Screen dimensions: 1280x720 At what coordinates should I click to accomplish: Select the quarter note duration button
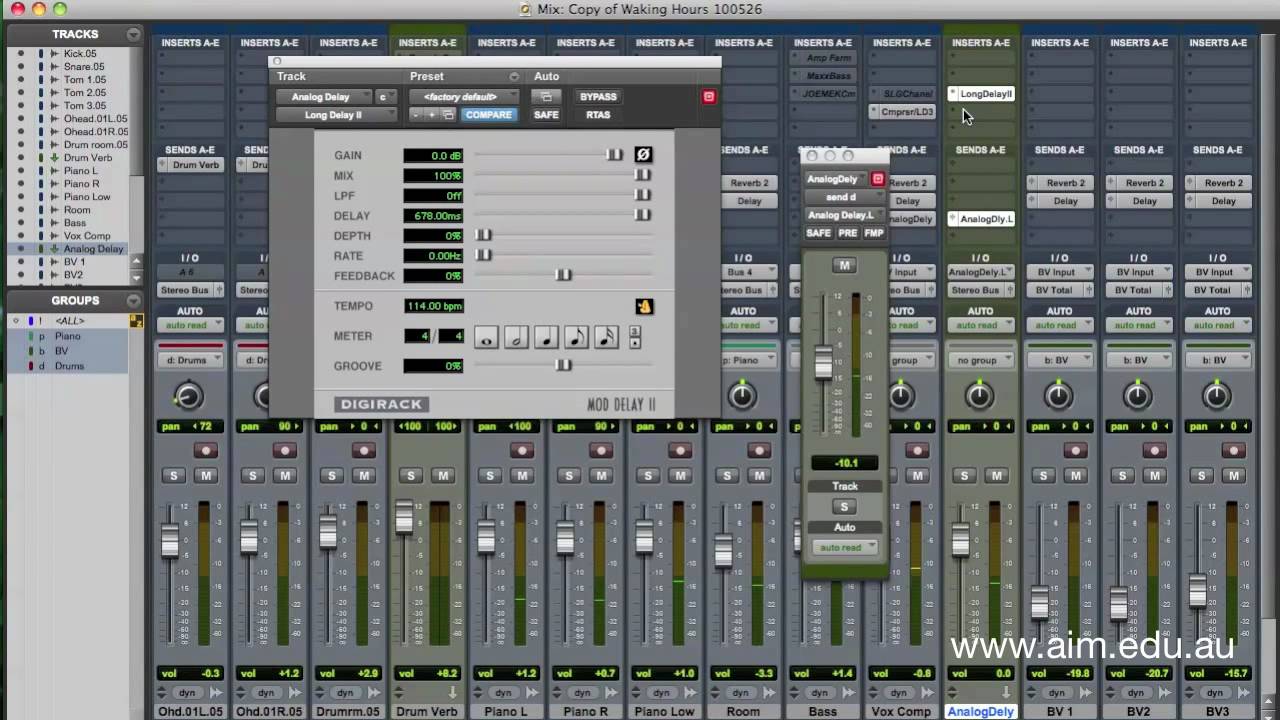pos(546,337)
